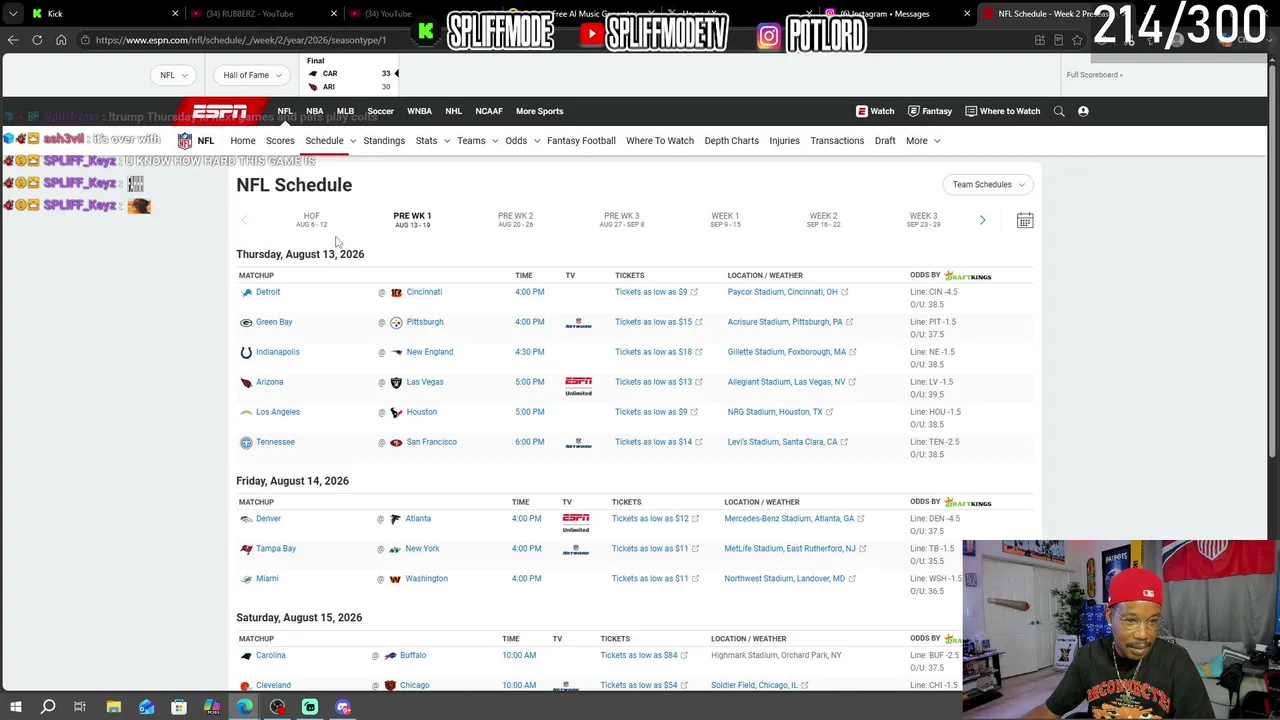Screen dimensions: 1280x720
Task: Close the Kick browser tab
Action: (175, 14)
